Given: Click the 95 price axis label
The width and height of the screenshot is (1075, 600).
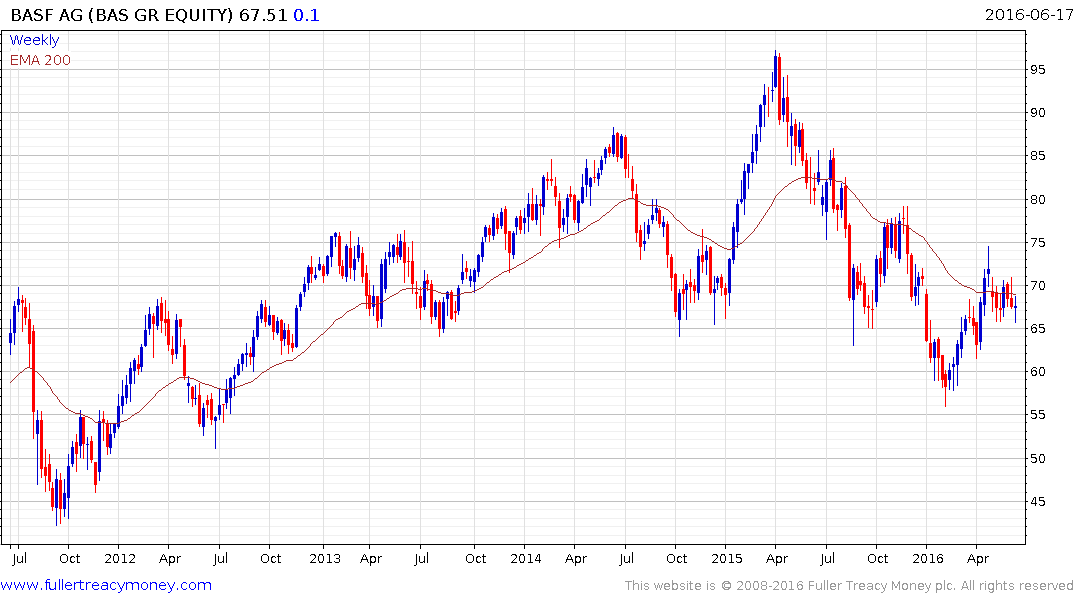Looking at the screenshot, I should [x=1038, y=70].
